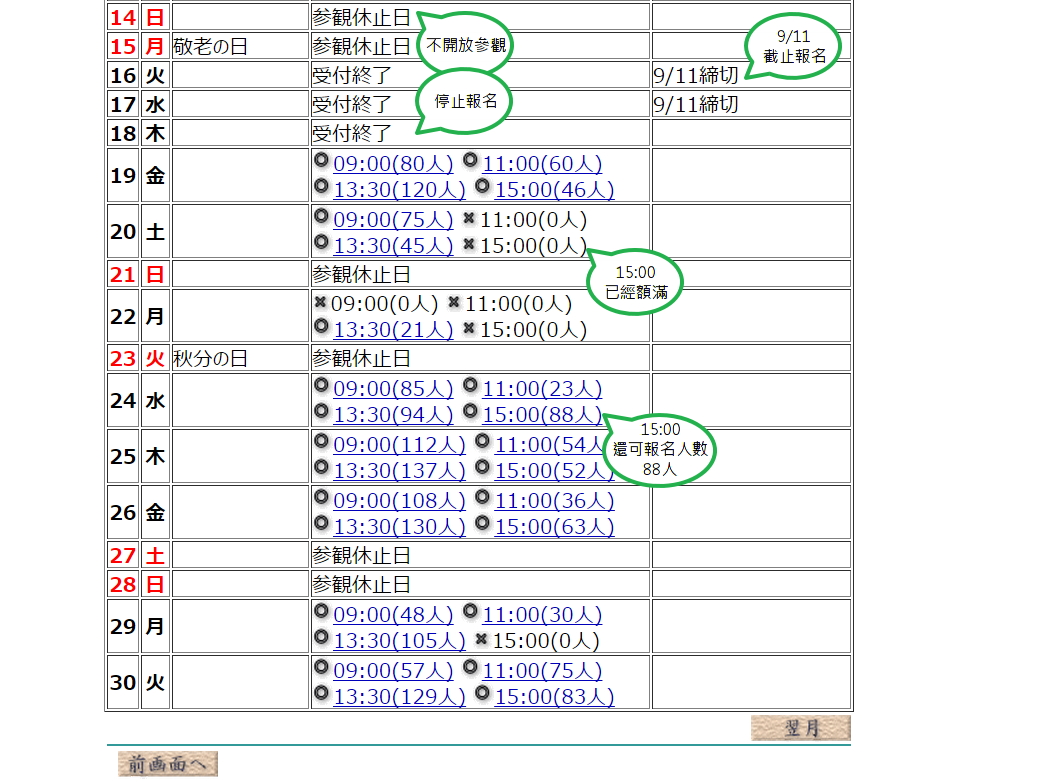Select 09:00(80人) slot on the 19th

[392, 164]
